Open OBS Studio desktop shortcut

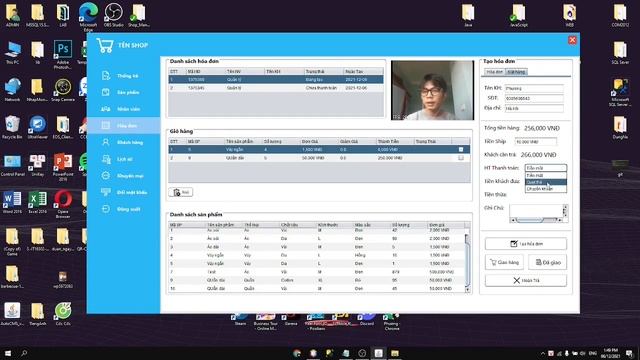coord(113,16)
